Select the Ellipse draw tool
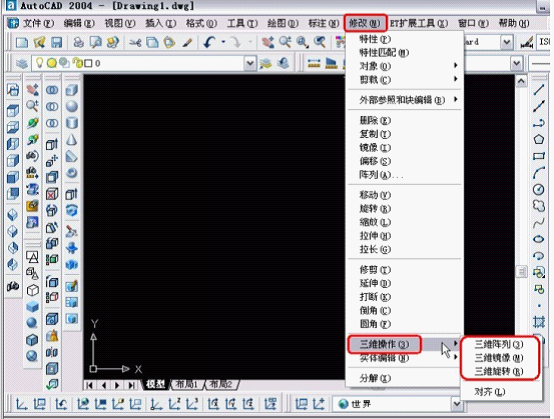This screenshot has width=554, height=419. 538,240
